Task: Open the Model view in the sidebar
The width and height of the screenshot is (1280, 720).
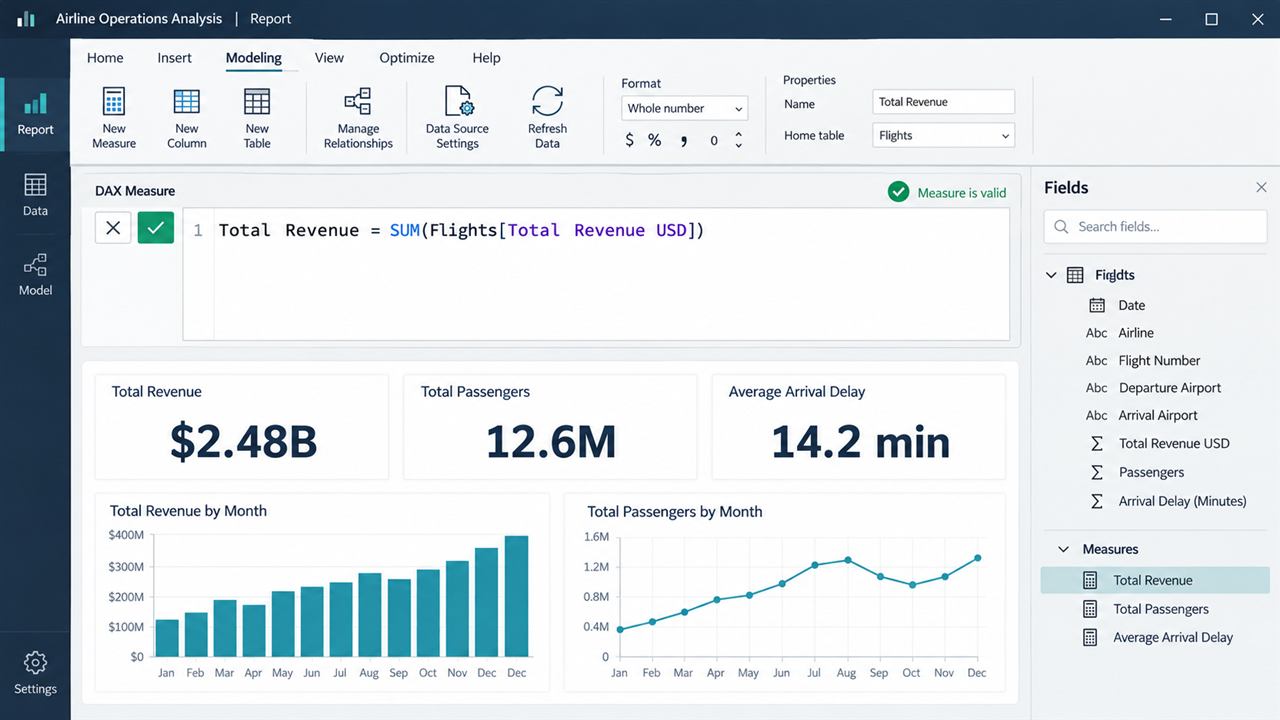Action: [x=35, y=274]
